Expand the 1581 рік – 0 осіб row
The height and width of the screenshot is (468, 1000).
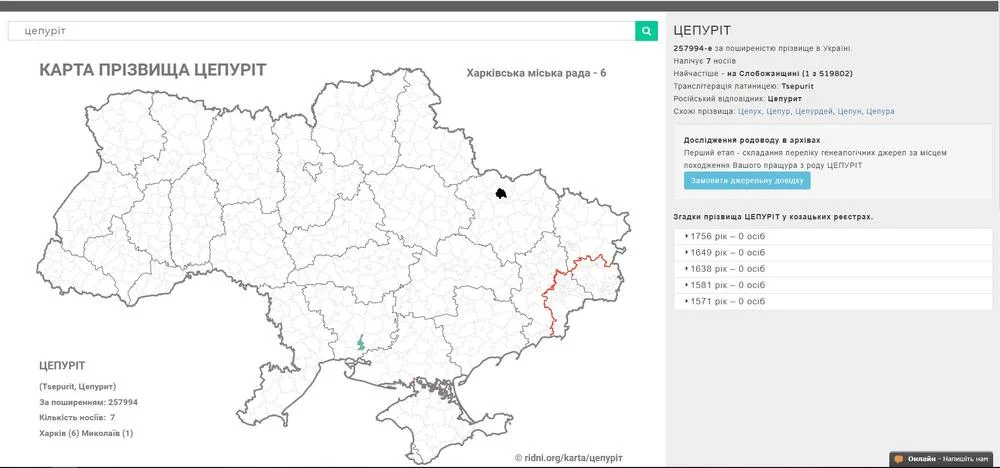pos(833,285)
